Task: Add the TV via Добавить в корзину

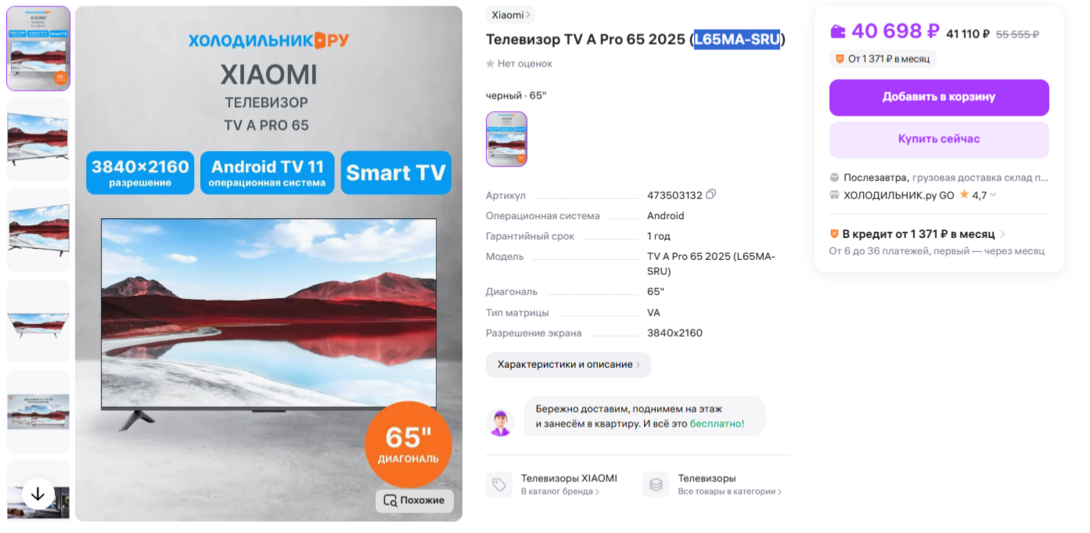Action: click(938, 97)
